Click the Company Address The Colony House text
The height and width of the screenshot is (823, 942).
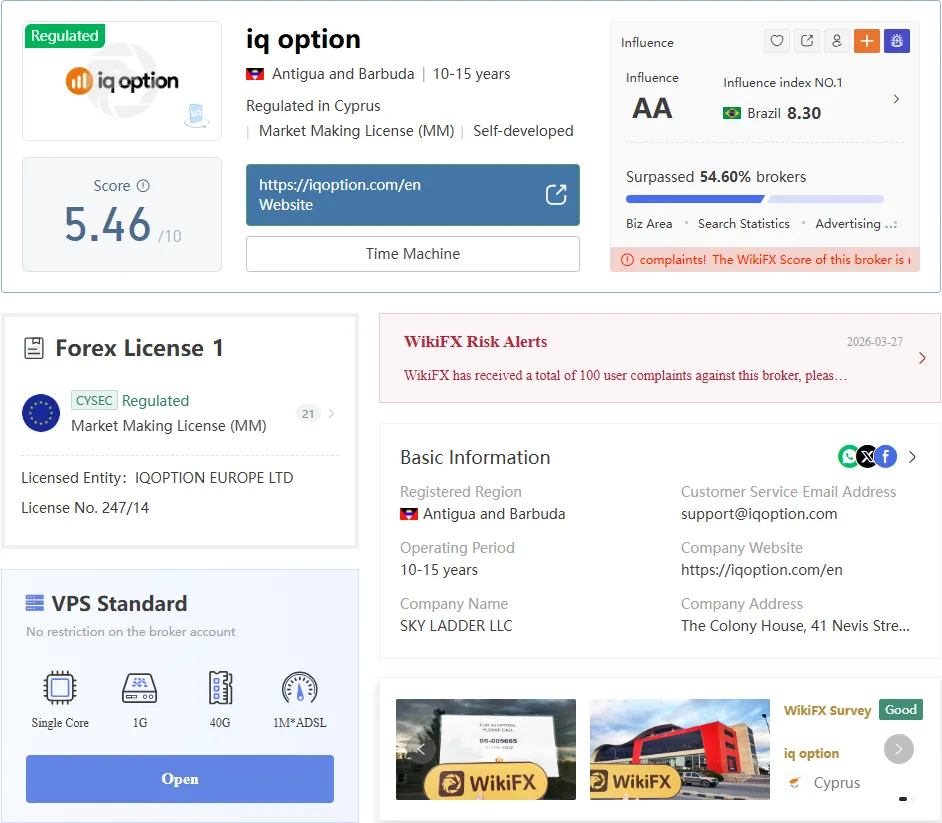coord(795,625)
